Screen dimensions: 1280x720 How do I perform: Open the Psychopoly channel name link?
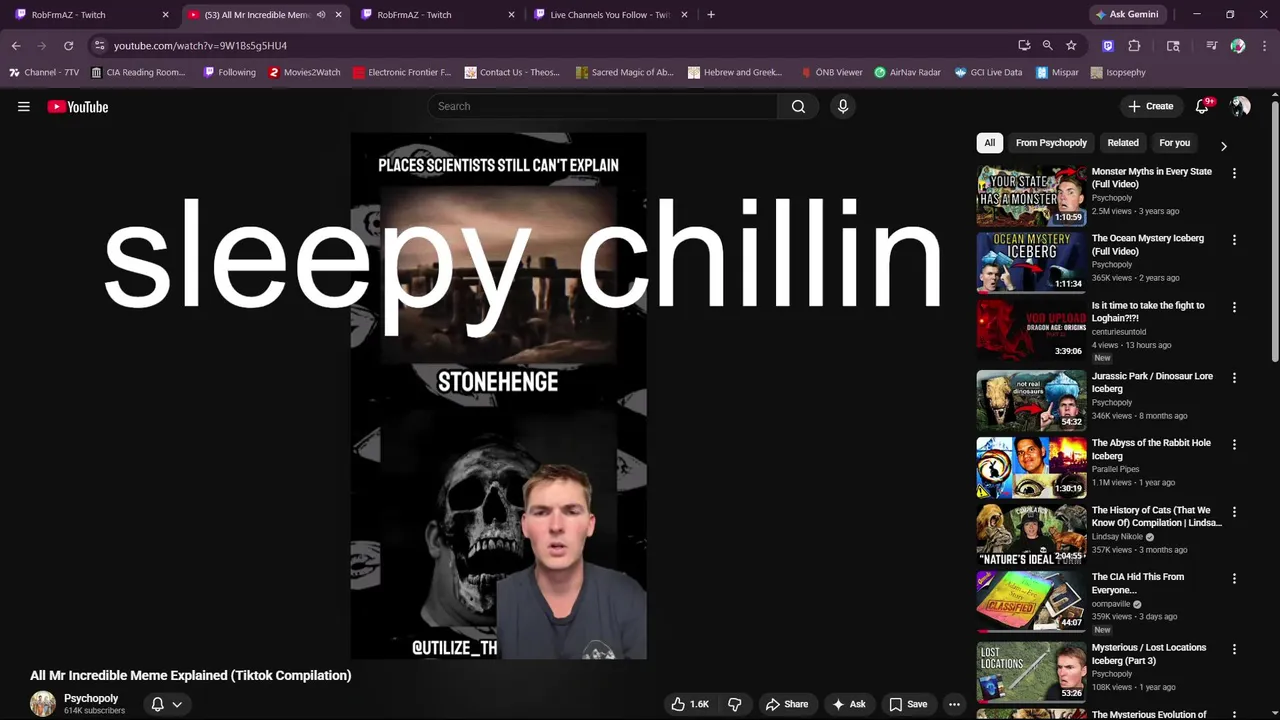pos(91,698)
